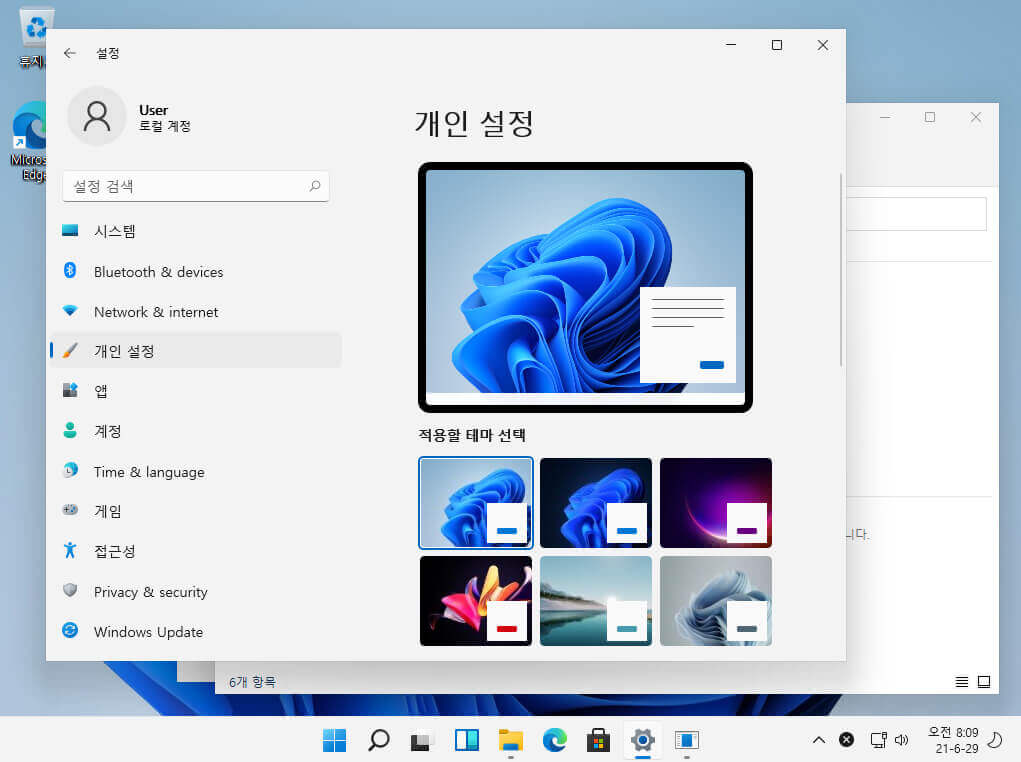Expand the hidden system tray icons chevron
The width and height of the screenshot is (1021, 762).
pyautogui.click(x=819, y=740)
